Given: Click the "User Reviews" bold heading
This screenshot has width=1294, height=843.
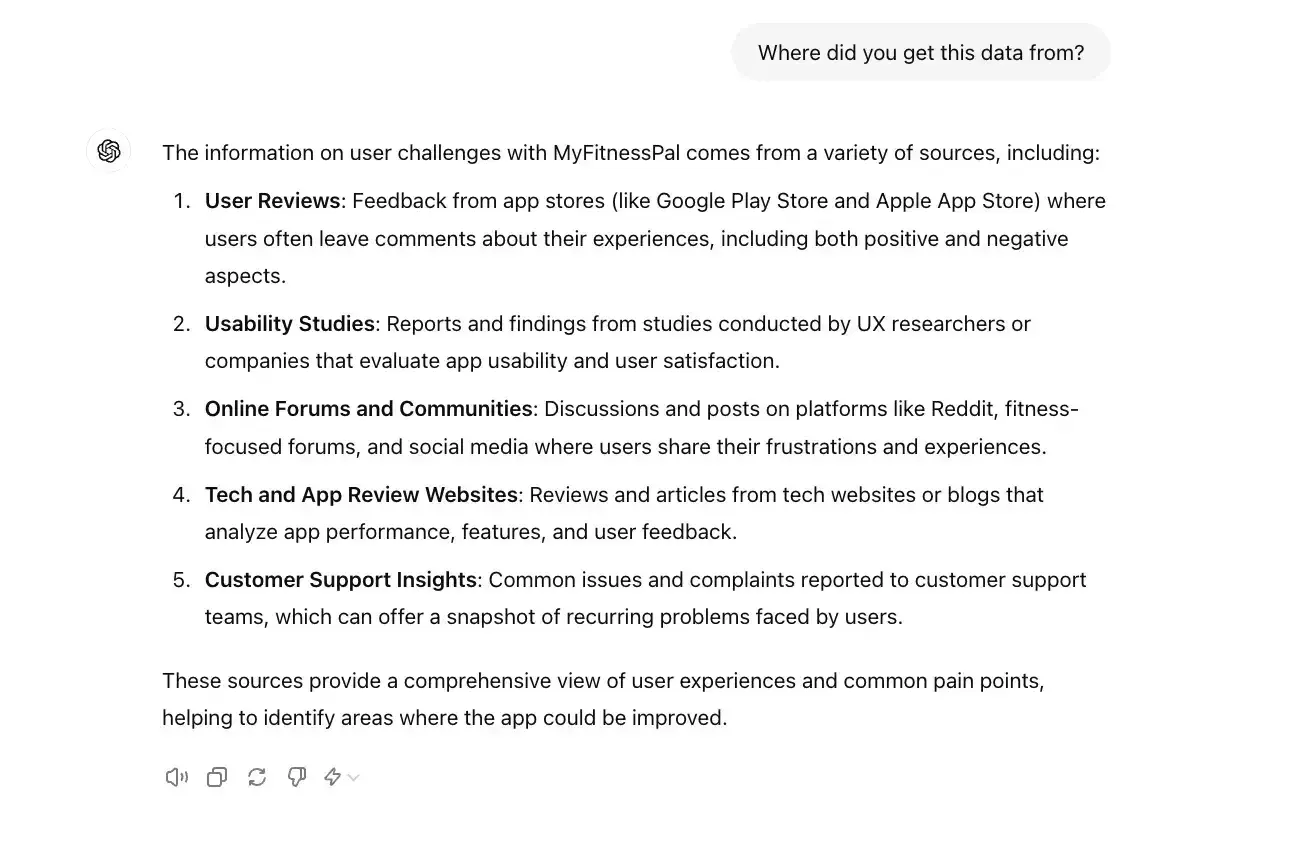Looking at the screenshot, I should tap(272, 201).
